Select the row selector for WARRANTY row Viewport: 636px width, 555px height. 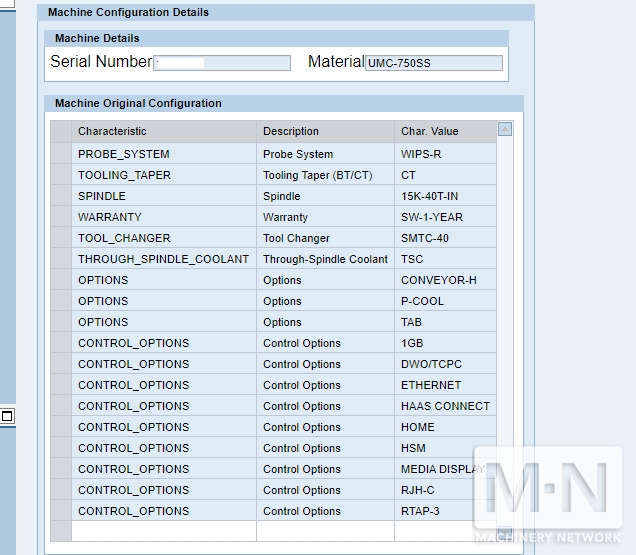[61, 217]
